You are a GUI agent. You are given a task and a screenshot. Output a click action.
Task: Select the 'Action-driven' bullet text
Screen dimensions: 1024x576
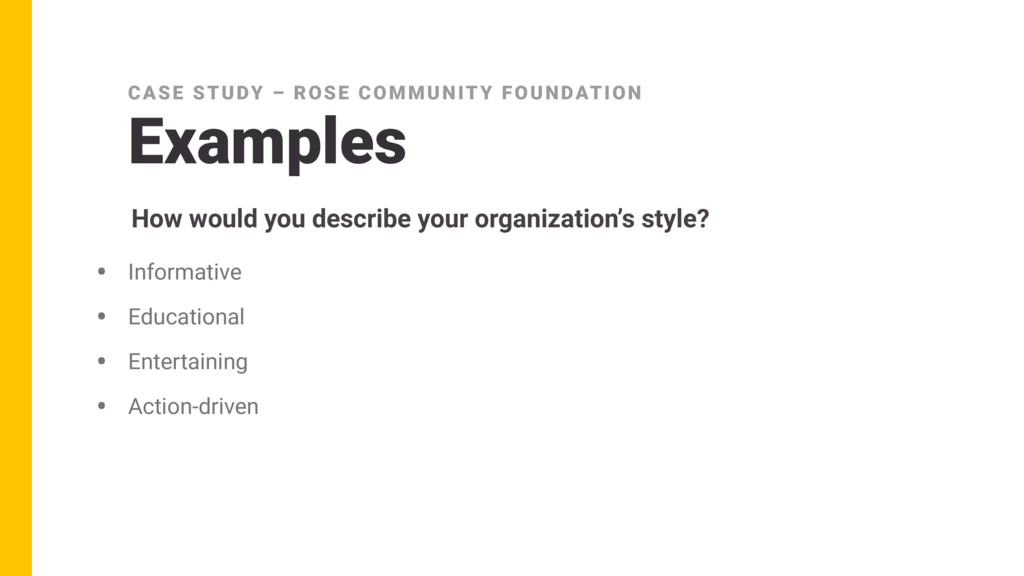[x=193, y=406]
